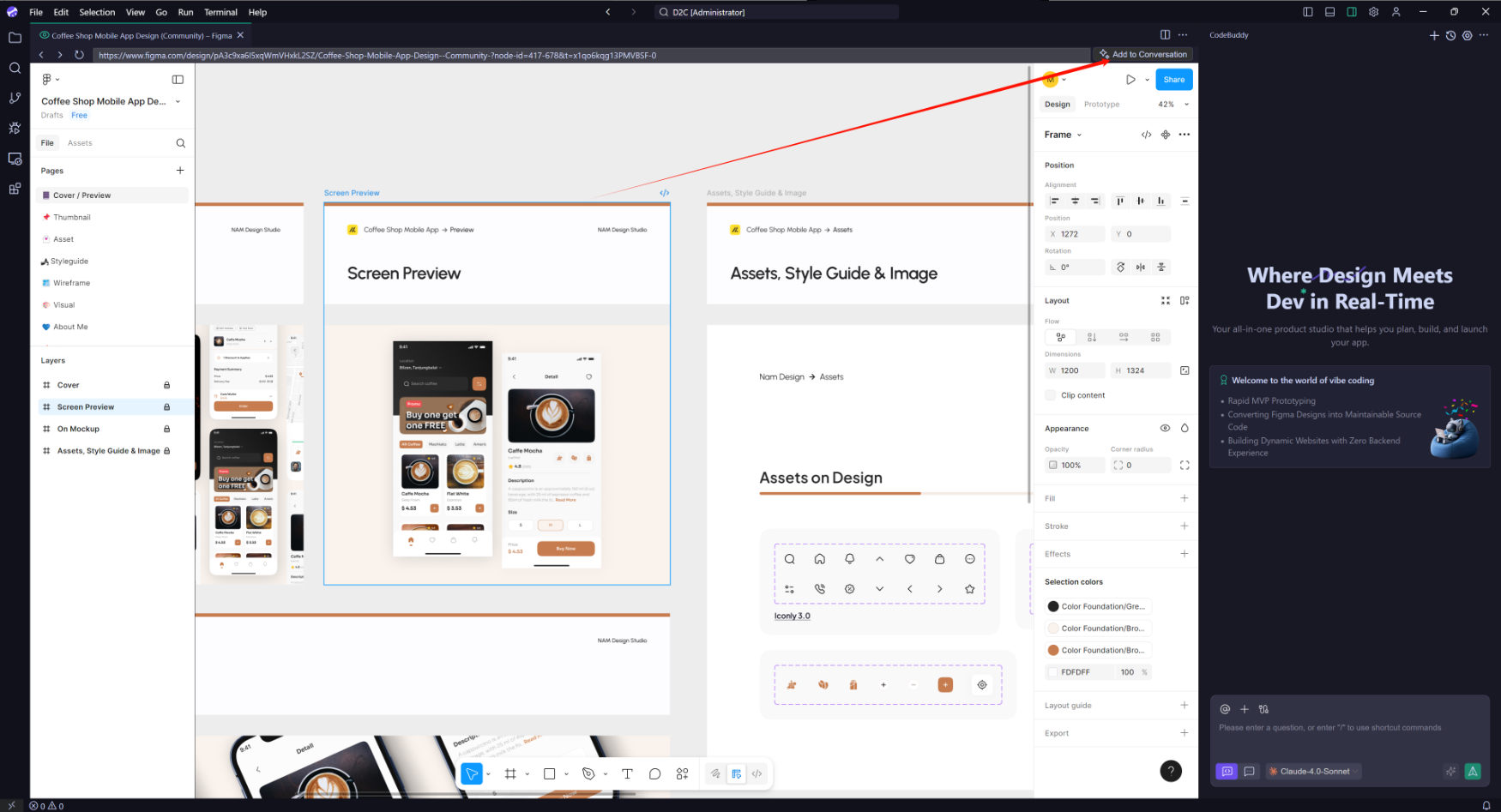
Task: Open Source Control in activity bar
Action: (x=15, y=99)
